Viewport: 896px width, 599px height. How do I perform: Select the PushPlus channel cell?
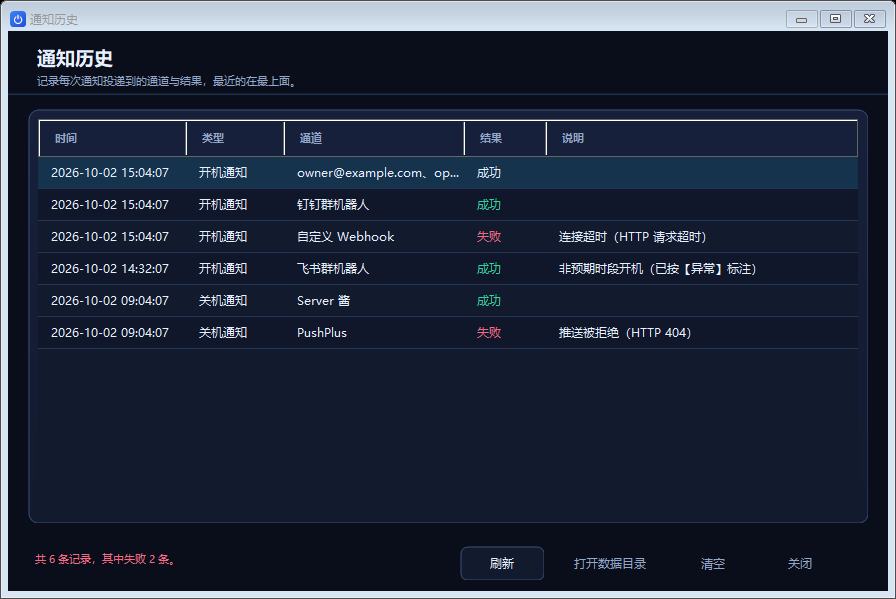click(322, 333)
